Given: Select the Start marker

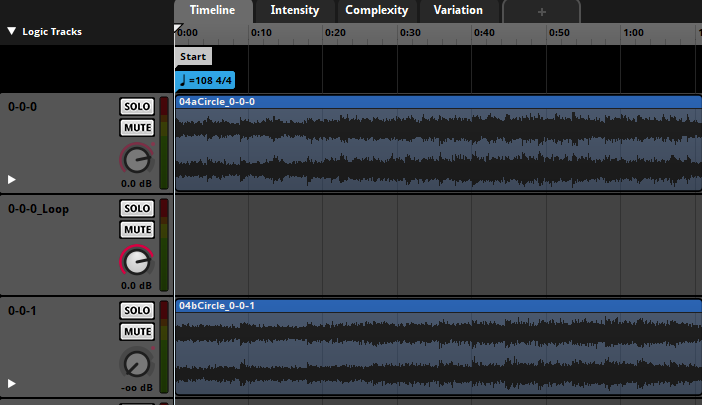Looking at the screenshot, I should coord(193,57).
